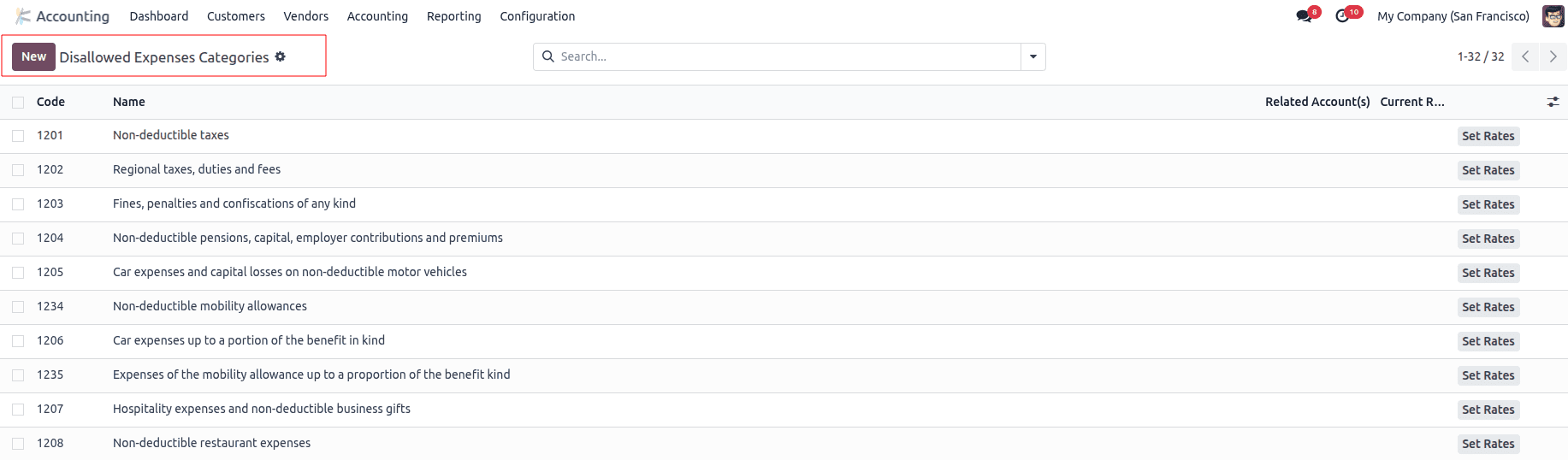
Task: Toggle select-all checkbox in header
Action: coord(18,102)
